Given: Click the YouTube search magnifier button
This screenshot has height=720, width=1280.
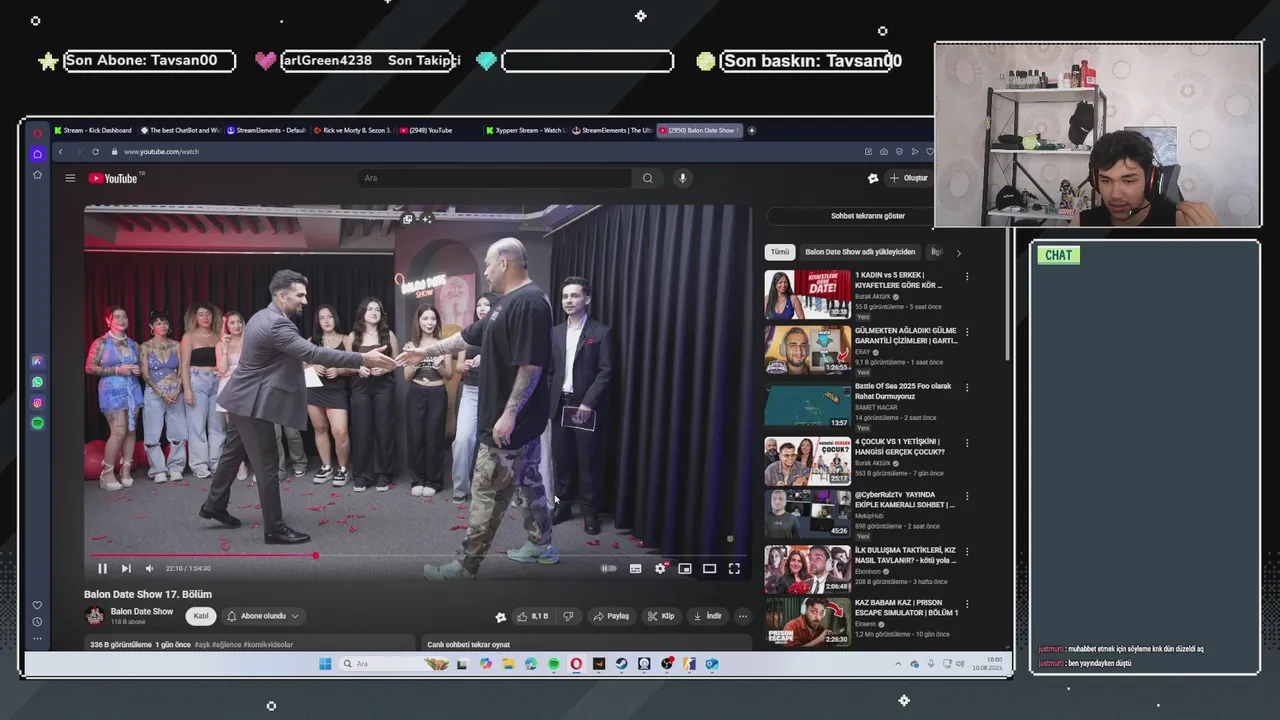Looking at the screenshot, I should [648, 178].
